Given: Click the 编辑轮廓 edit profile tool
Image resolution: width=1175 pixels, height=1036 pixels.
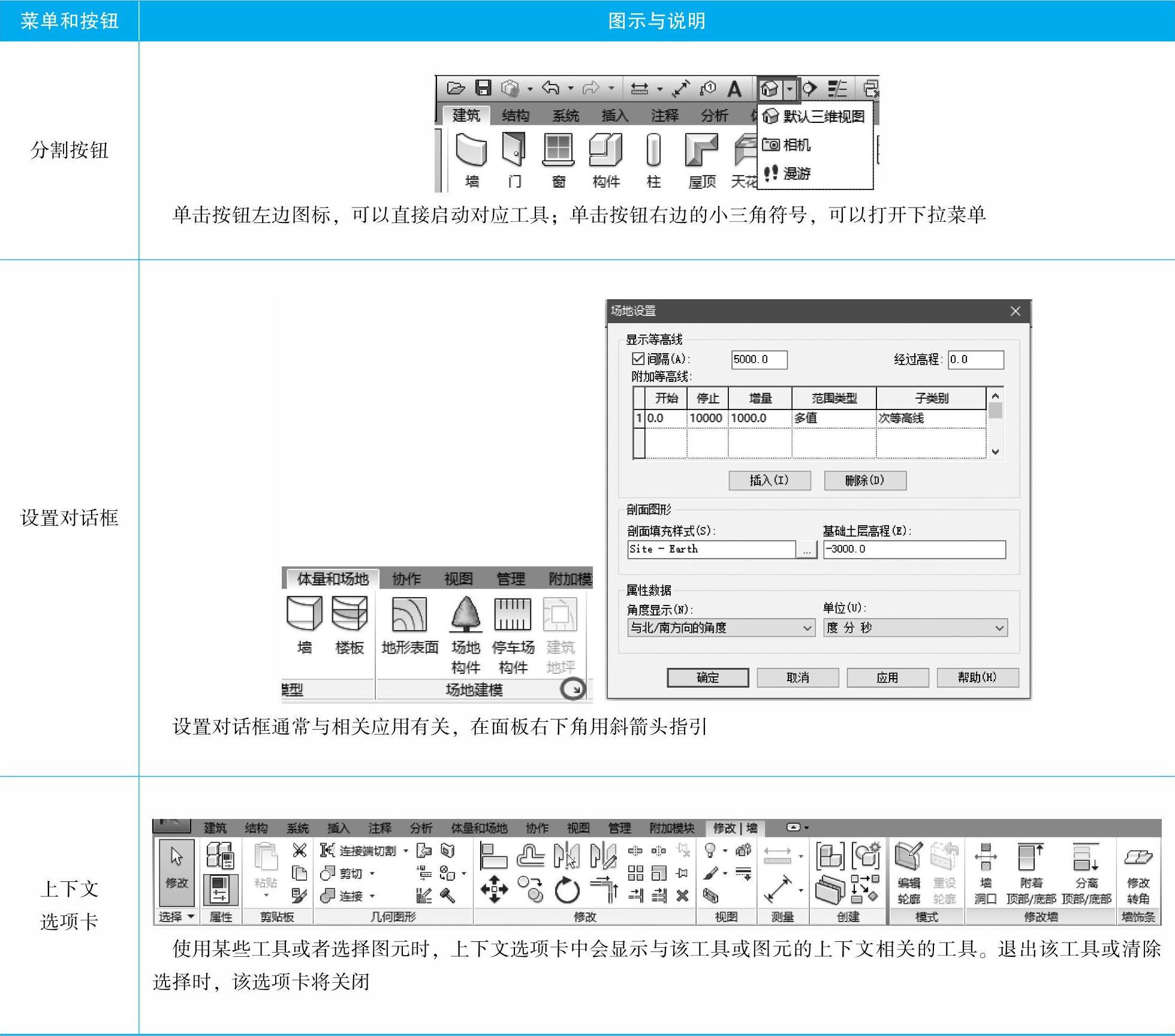Looking at the screenshot, I should pyautogui.click(x=909, y=873).
